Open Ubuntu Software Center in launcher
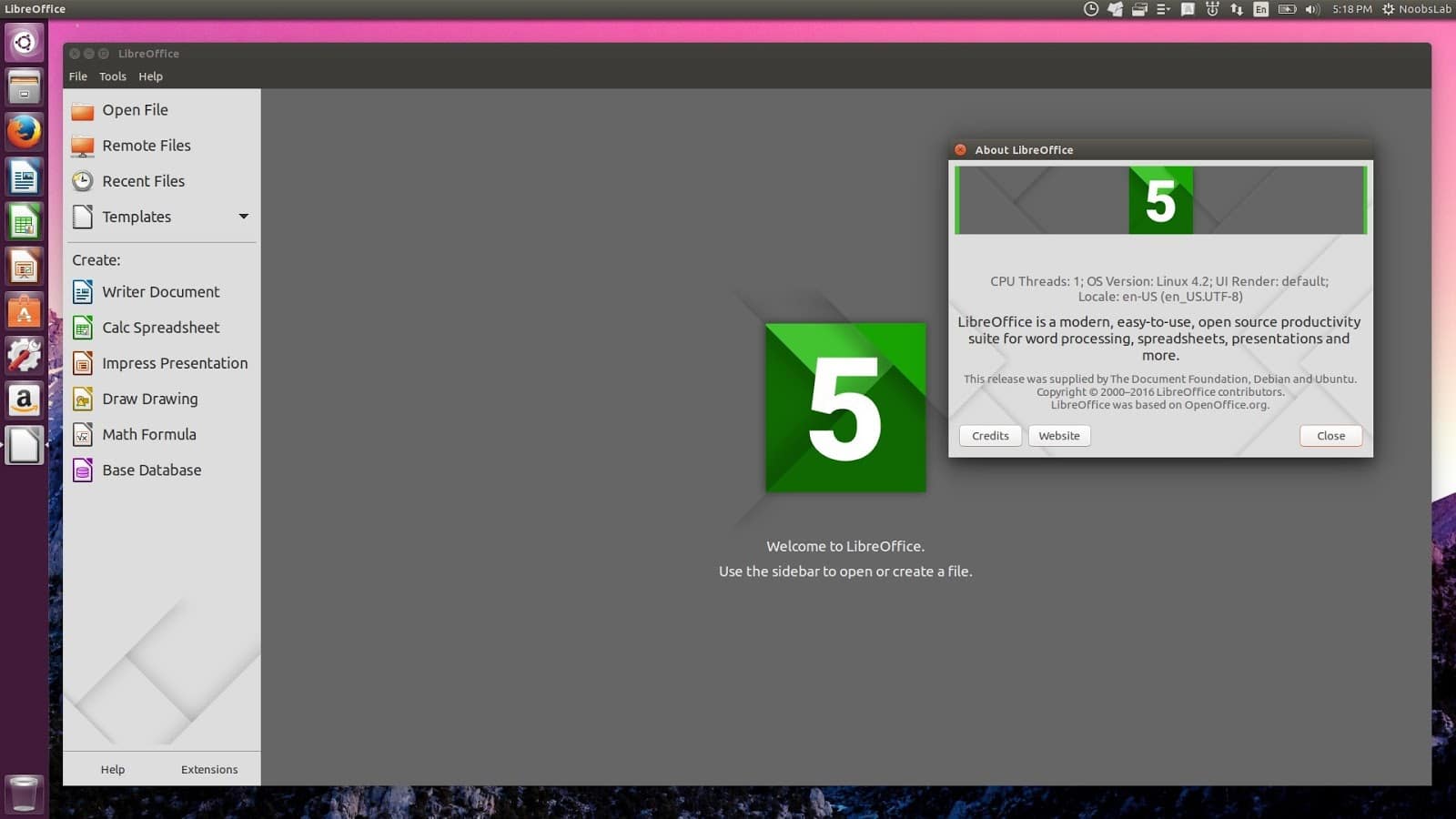The image size is (1456, 819). [25, 310]
